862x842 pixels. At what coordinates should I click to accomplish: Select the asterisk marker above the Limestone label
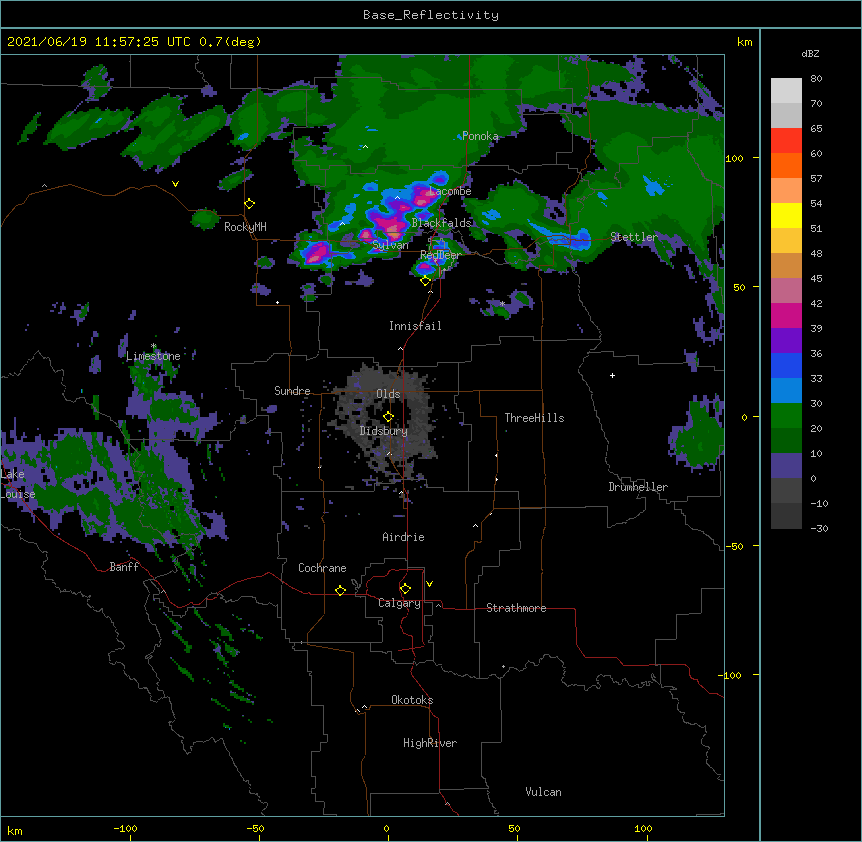point(153,346)
